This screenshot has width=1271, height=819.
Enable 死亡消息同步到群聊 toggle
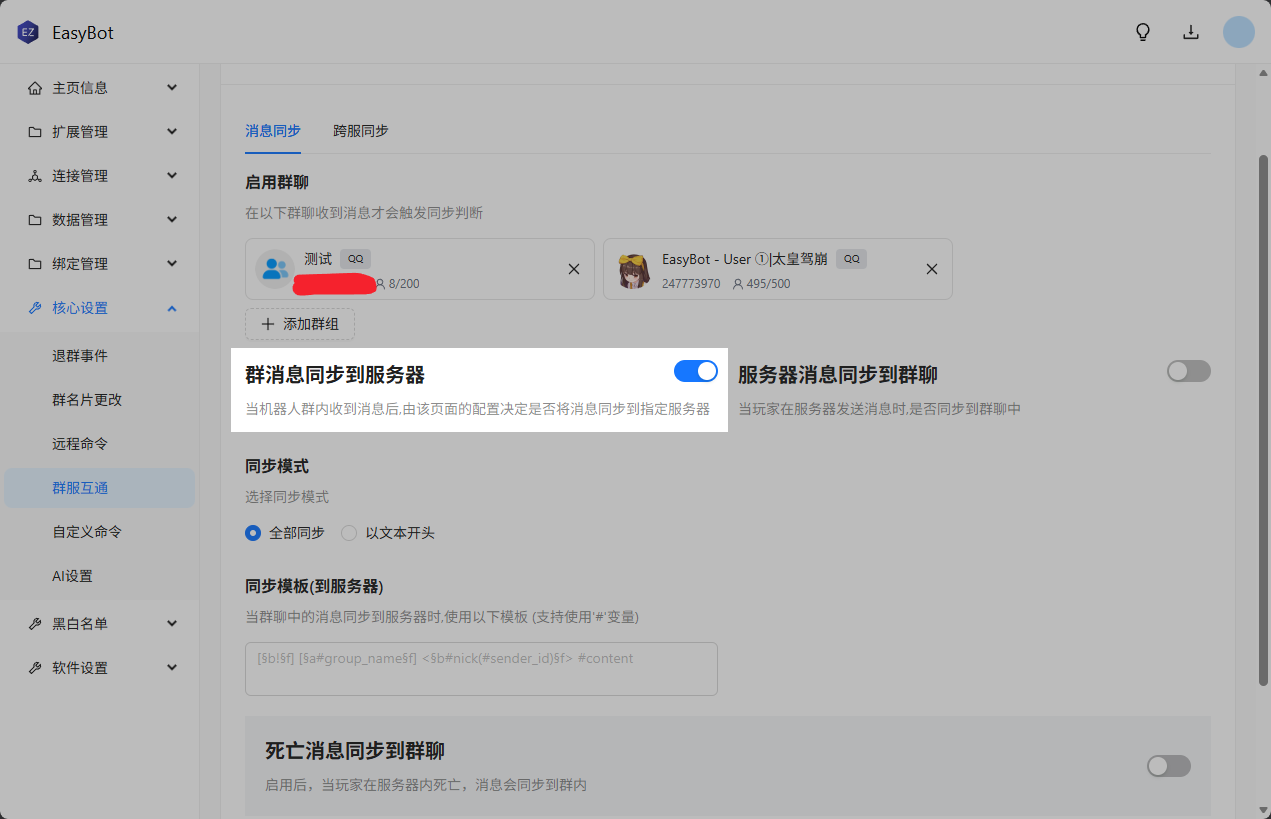pyautogui.click(x=1169, y=766)
